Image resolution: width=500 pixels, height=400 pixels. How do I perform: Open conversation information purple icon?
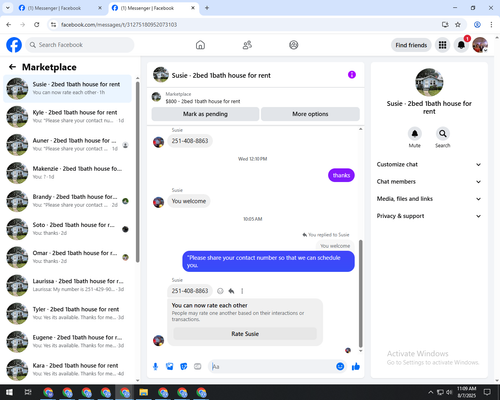(352, 75)
